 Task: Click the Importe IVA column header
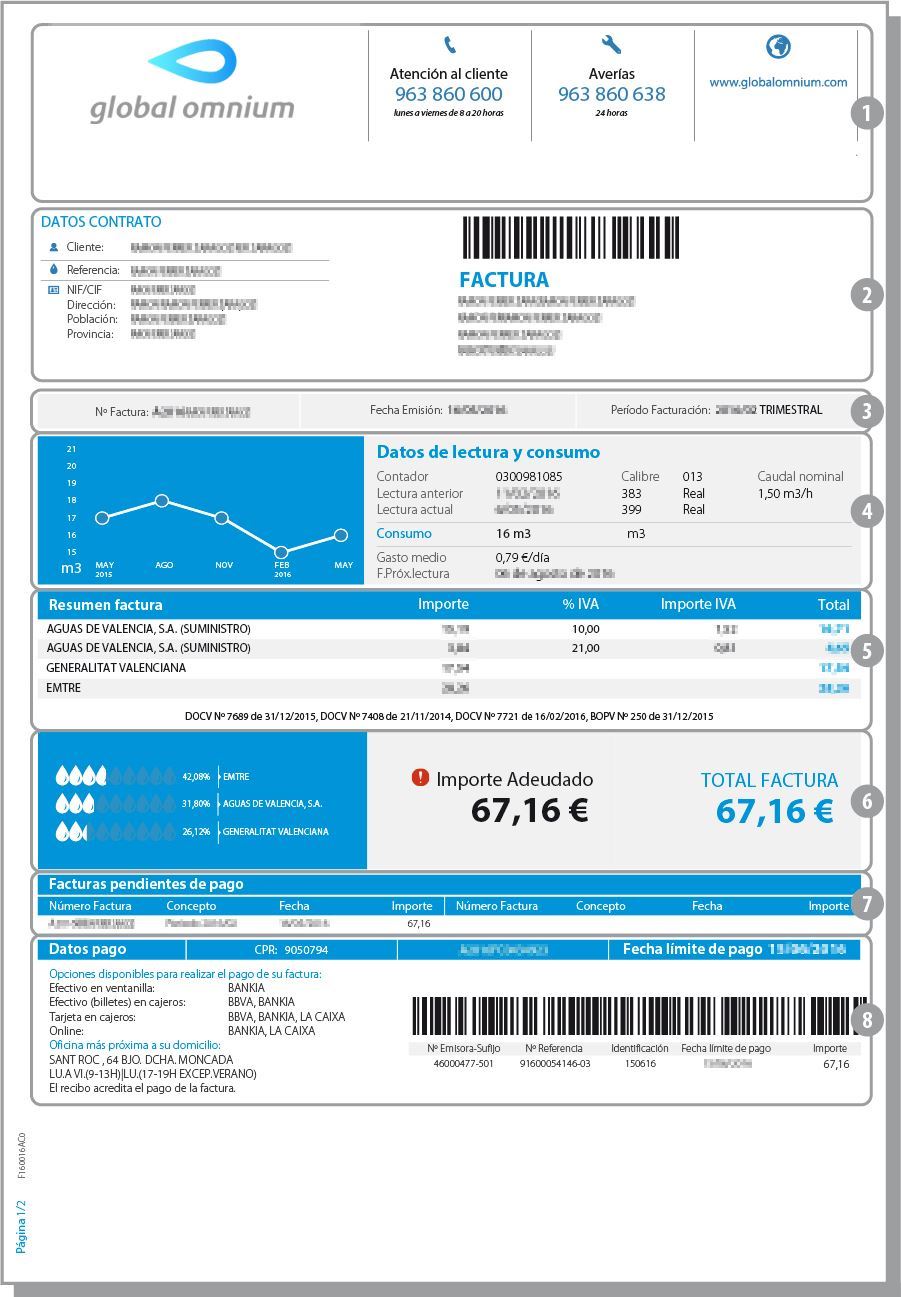698,604
